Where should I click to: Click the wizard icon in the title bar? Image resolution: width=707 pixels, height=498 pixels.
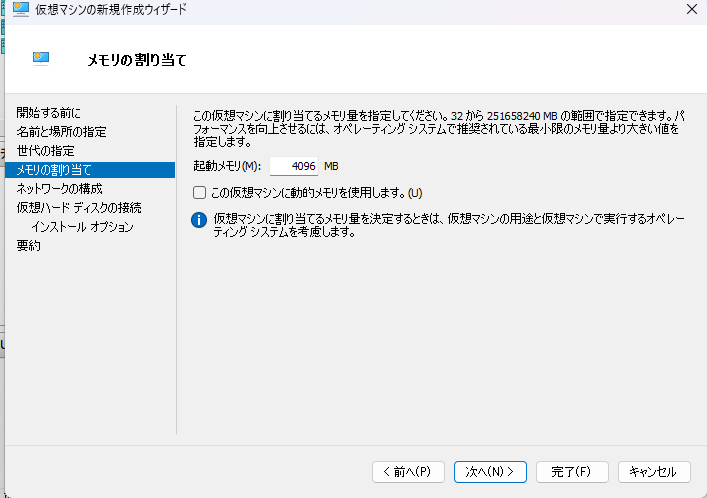click(19, 9)
